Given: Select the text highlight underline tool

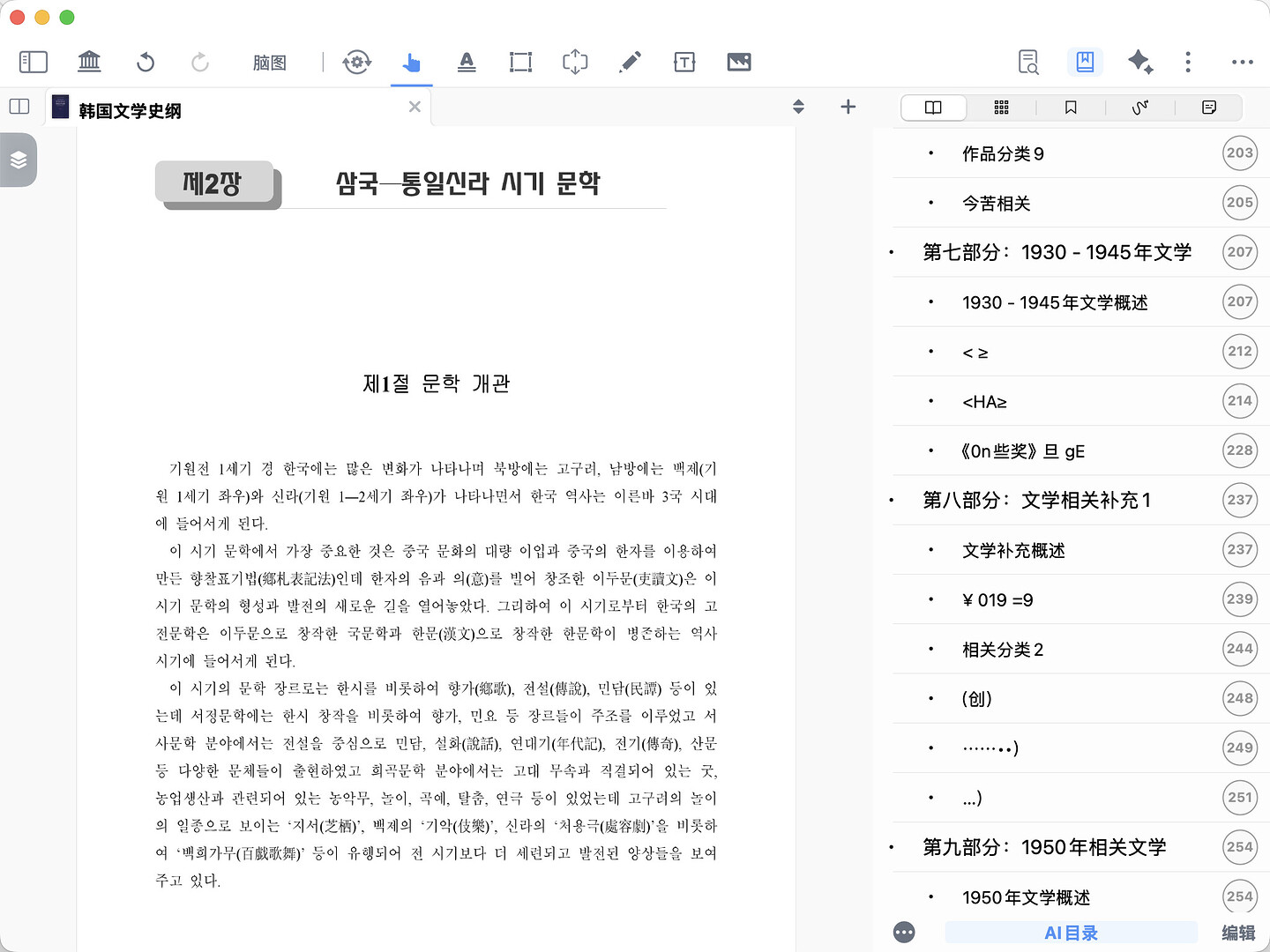Looking at the screenshot, I should click(467, 62).
